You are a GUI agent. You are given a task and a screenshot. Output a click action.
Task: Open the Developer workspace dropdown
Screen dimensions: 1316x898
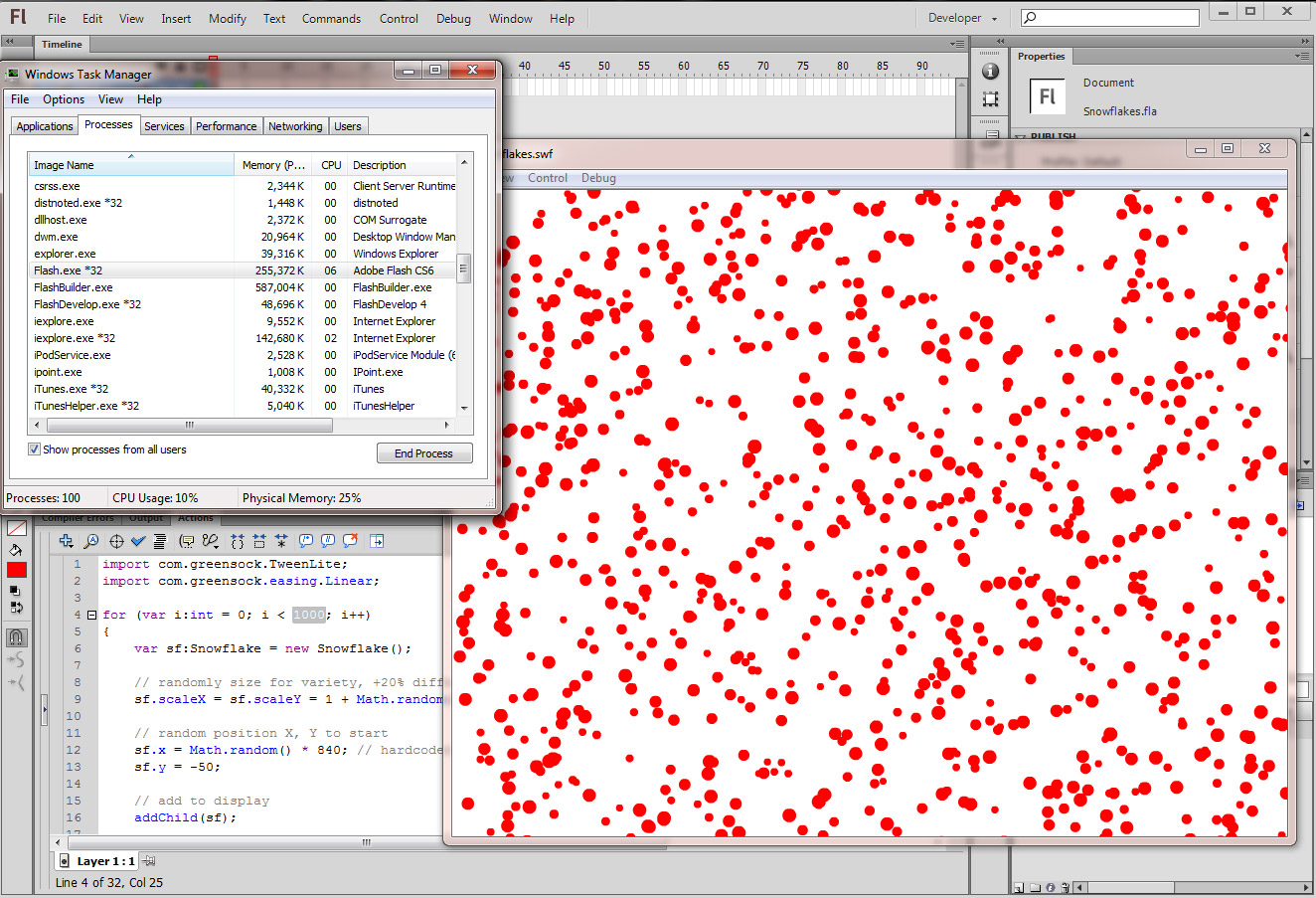[x=962, y=18]
